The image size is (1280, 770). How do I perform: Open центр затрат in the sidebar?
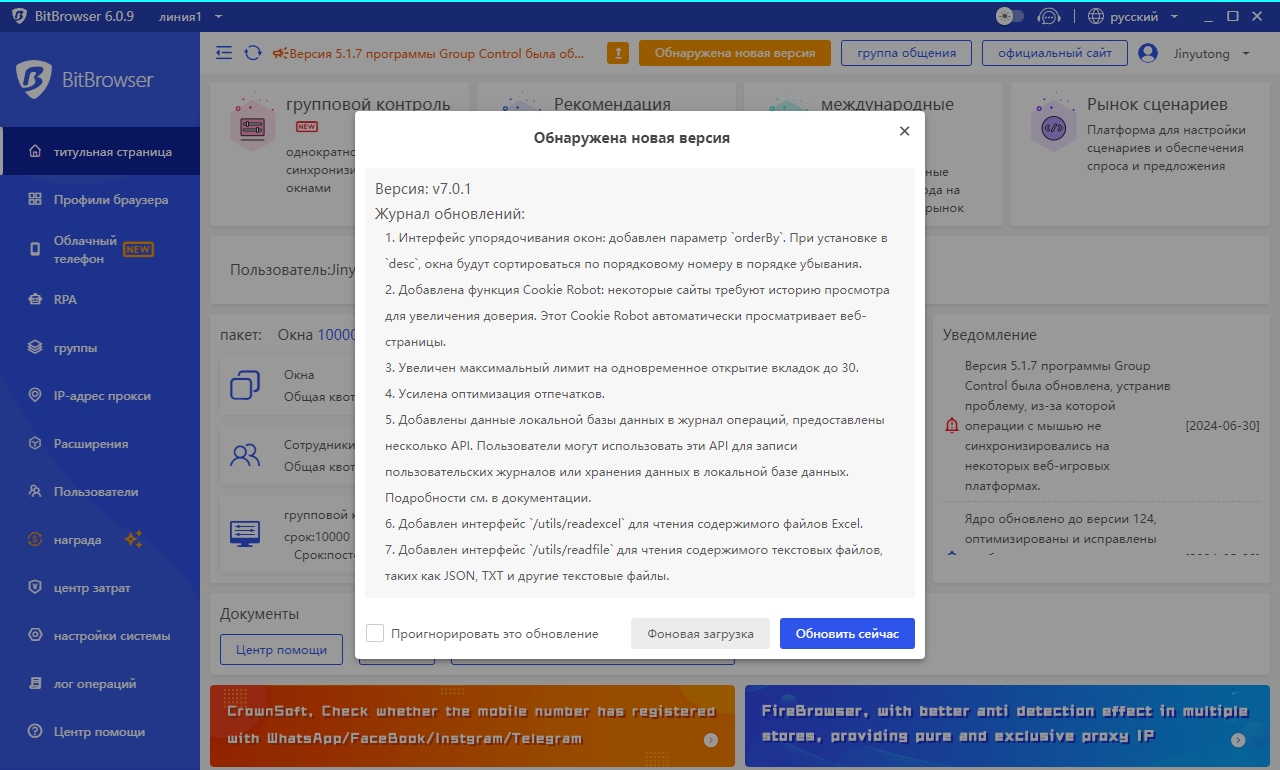(x=100, y=588)
